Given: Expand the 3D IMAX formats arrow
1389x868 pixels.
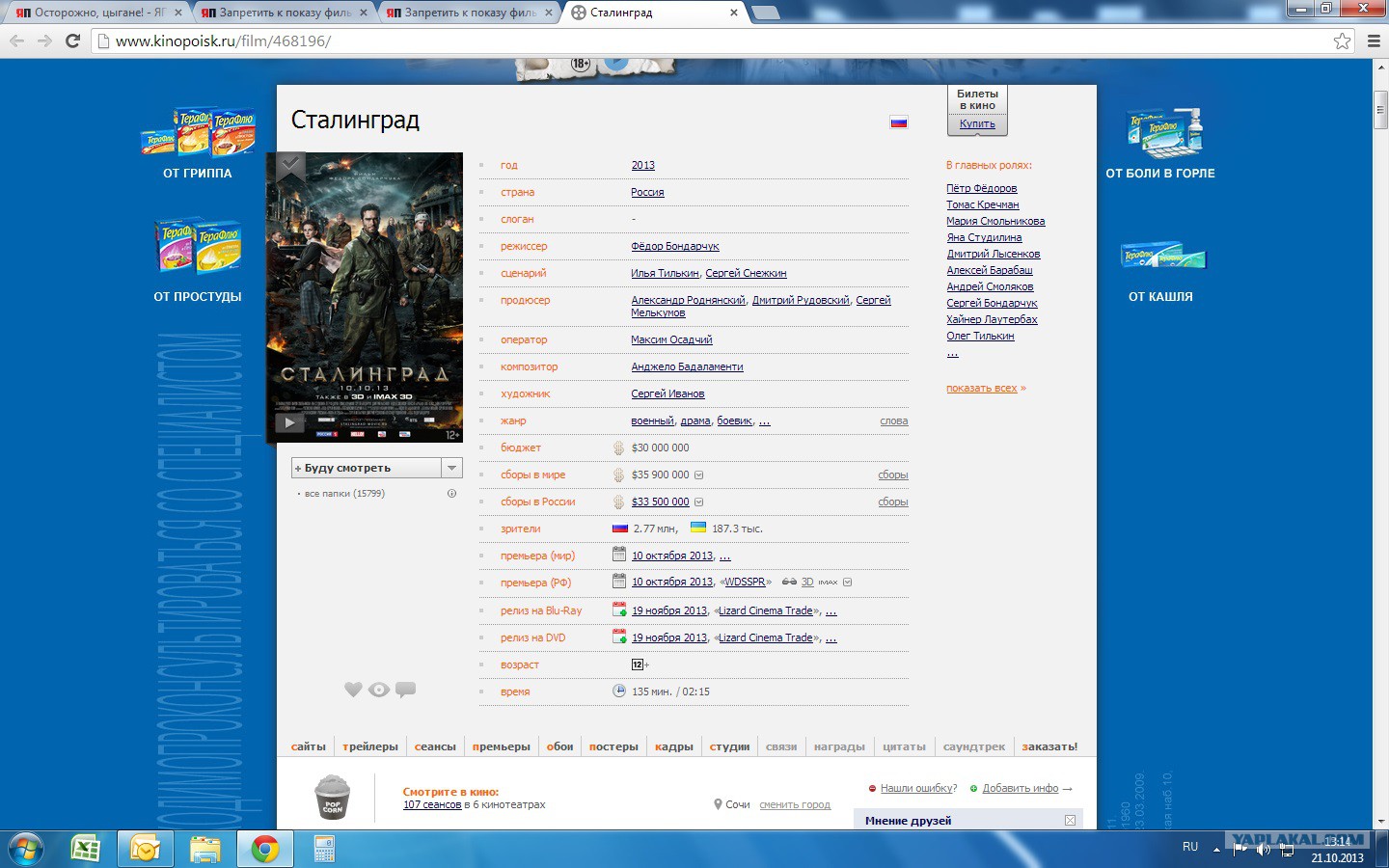Looking at the screenshot, I should [848, 582].
